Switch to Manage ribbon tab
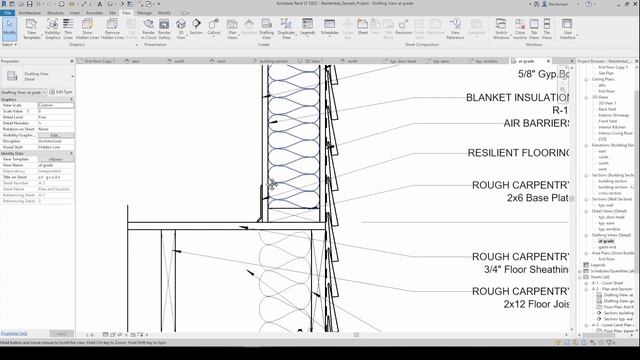The image size is (640, 360). coord(144,13)
